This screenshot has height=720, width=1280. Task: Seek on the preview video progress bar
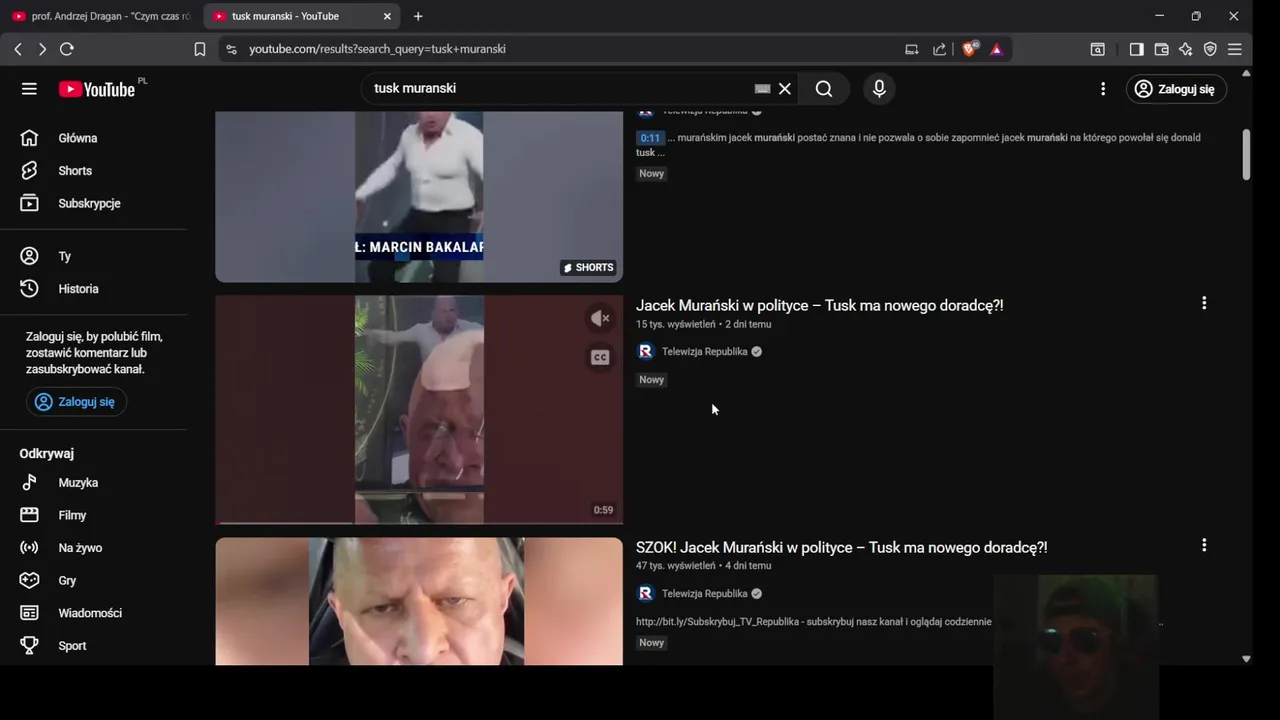coord(419,522)
